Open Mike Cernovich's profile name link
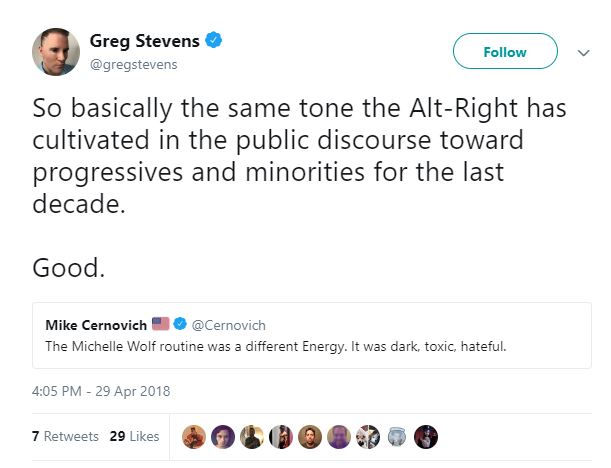The image size is (611, 468). pos(96,325)
